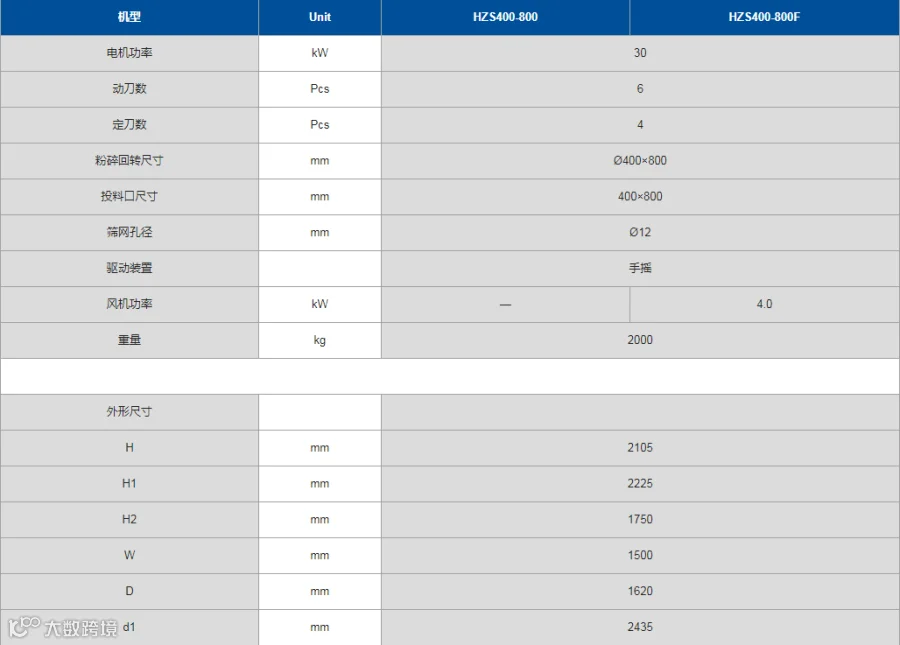Click the Unit column header
The width and height of the screenshot is (900, 645).
320,17
